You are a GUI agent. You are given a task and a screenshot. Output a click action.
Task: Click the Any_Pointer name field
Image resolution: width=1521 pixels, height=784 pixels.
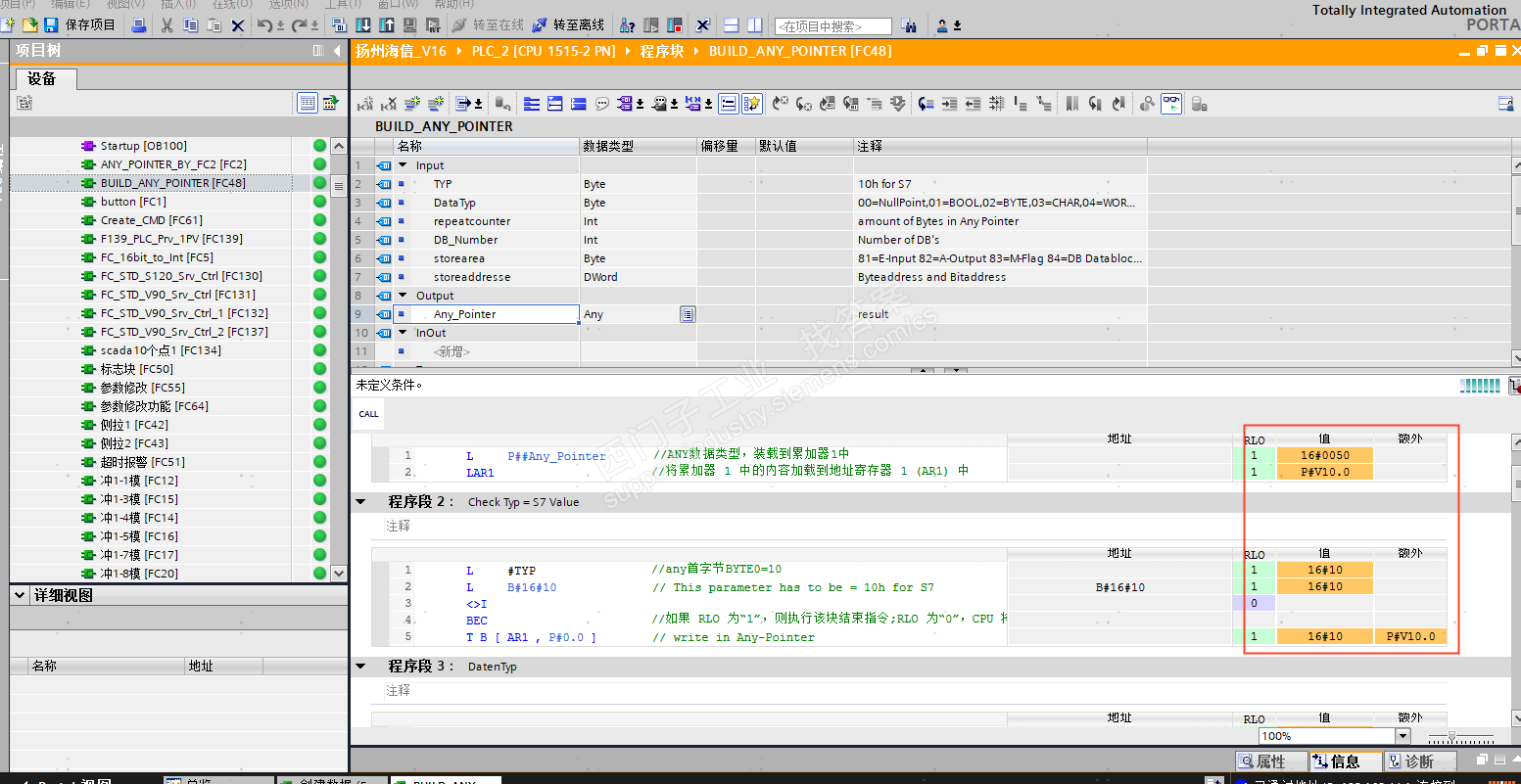[487, 314]
